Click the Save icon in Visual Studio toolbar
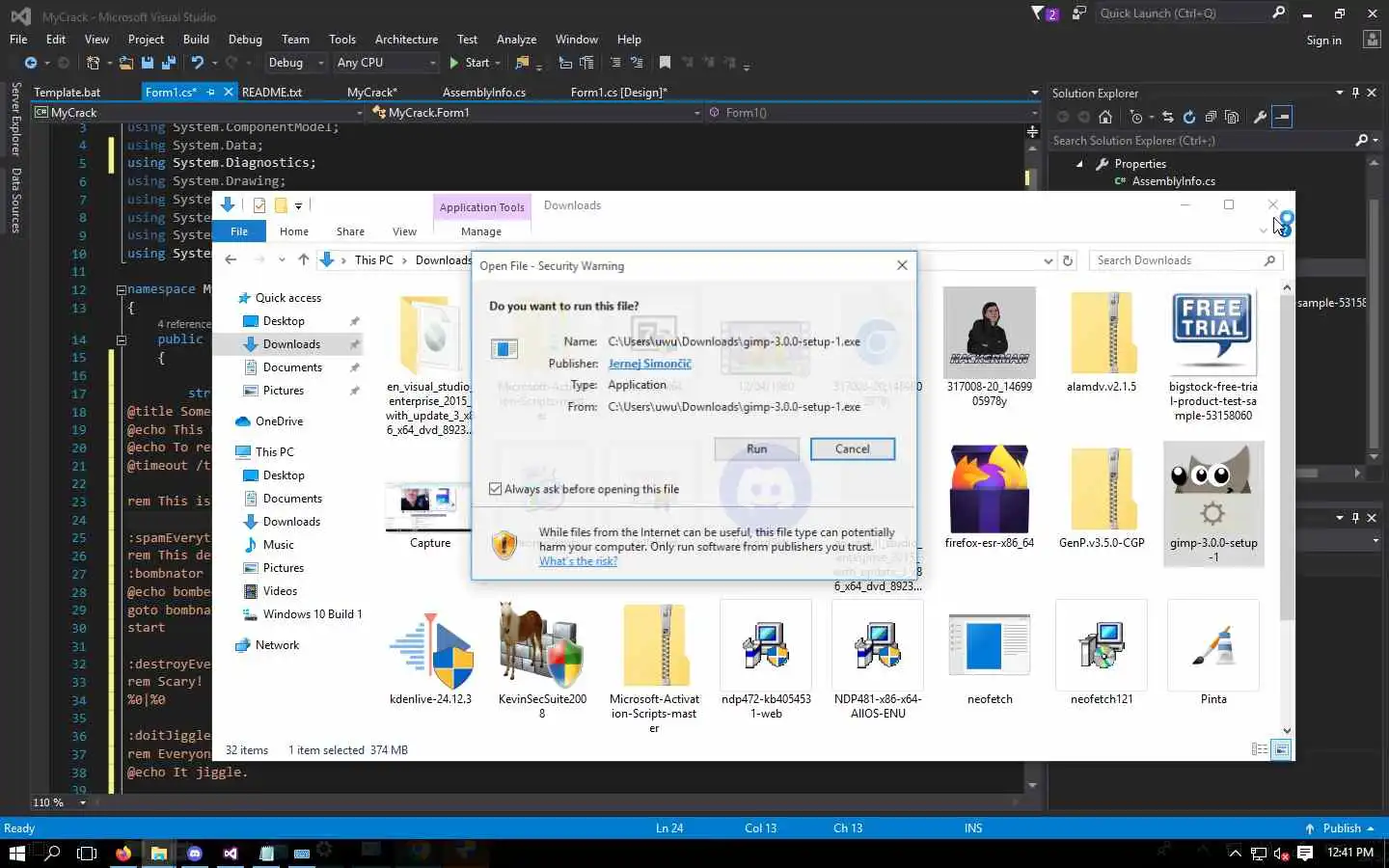The height and width of the screenshot is (868, 1389). click(148, 63)
